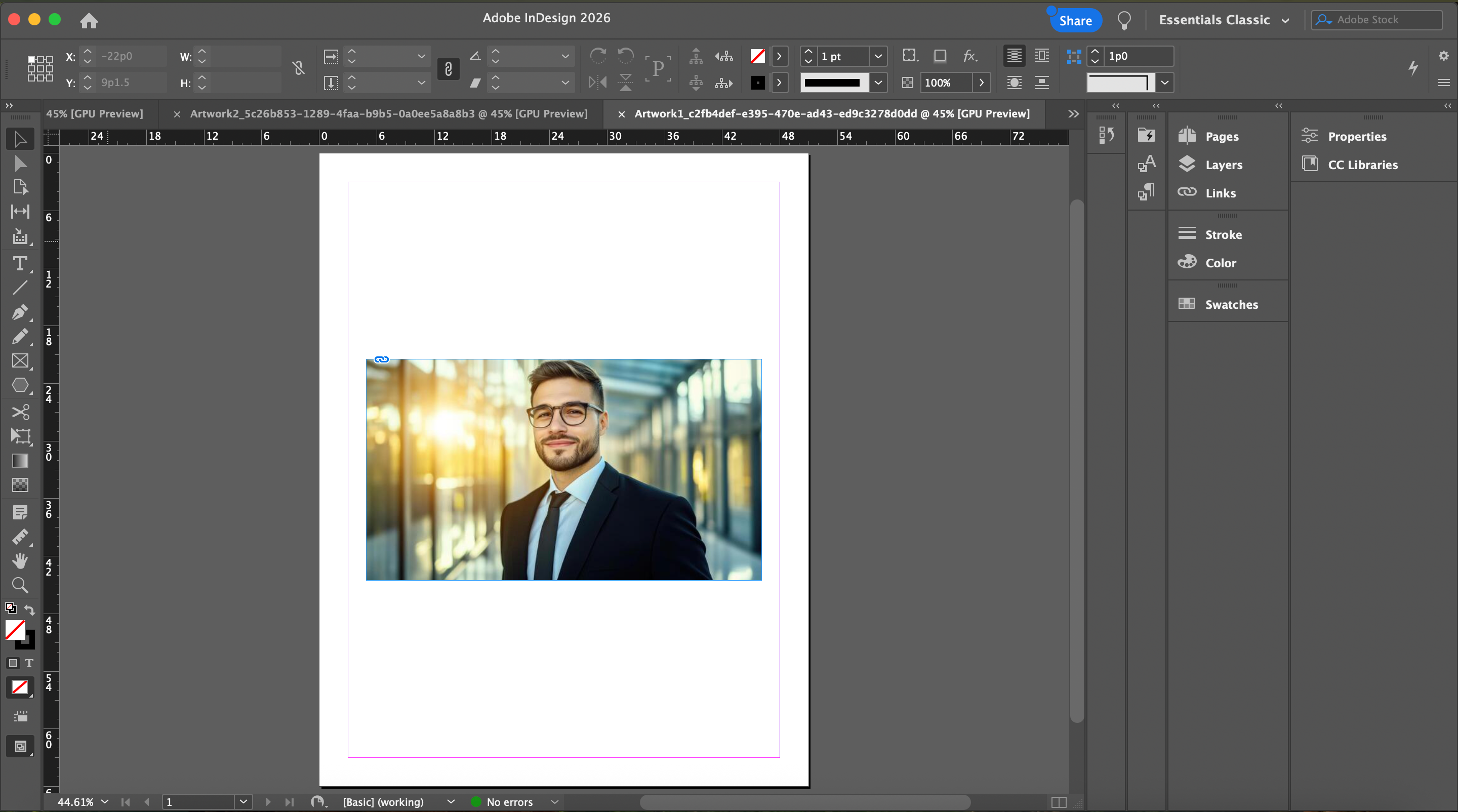Select the Free Transform tool
This screenshot has height=812, width=1458.
pyautogui.click(x=20, y=436)
